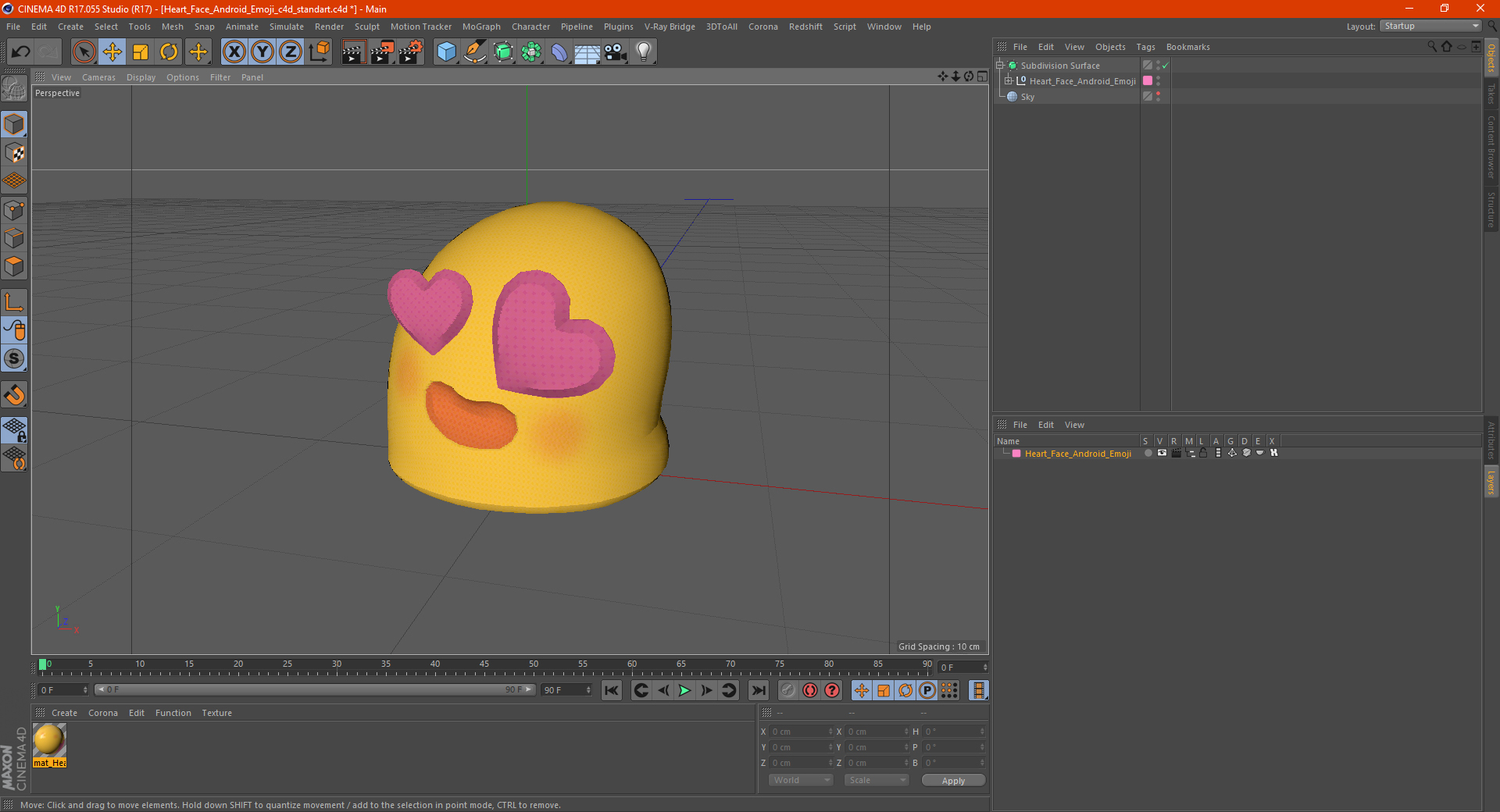Toggle the Locked Workplane icon

[x=14, y=430]
